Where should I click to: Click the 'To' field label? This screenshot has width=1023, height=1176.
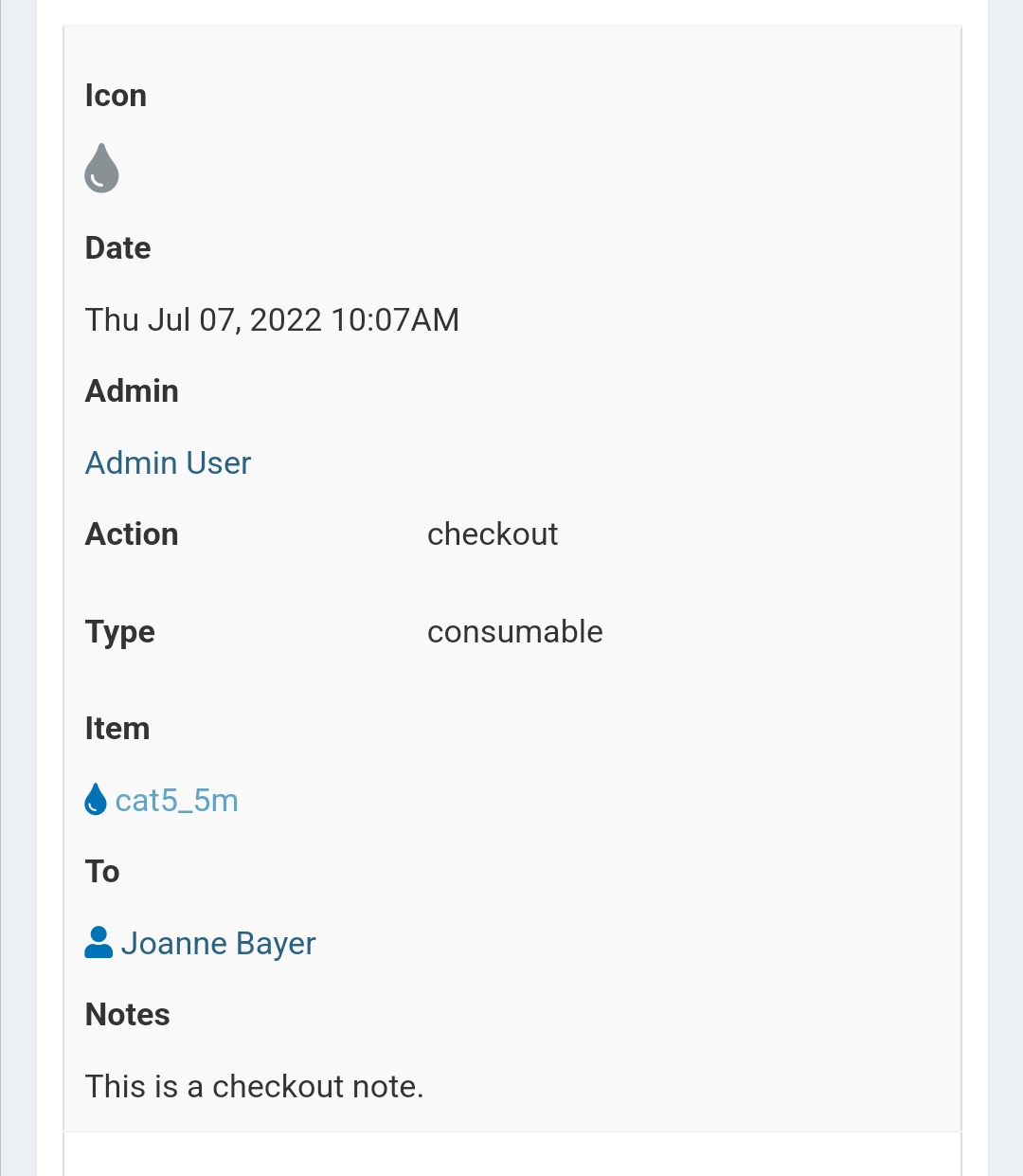pos(102,872)
